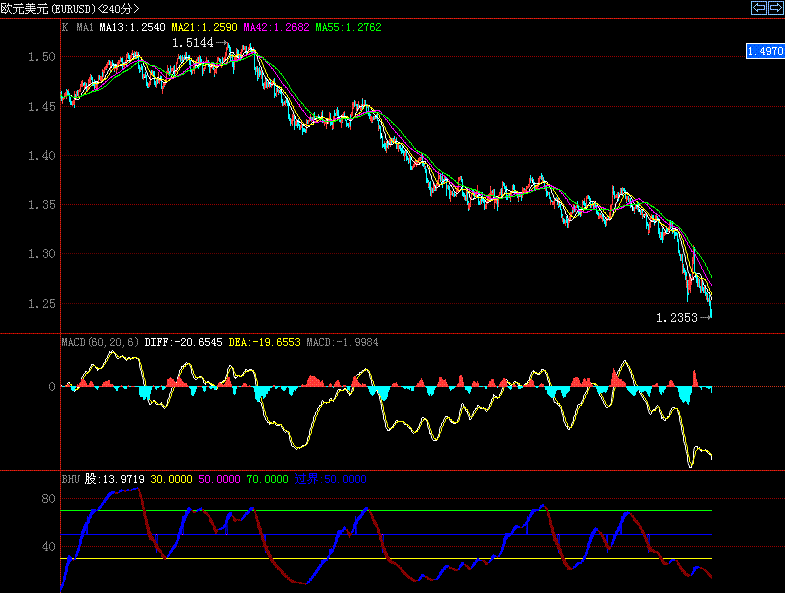Click the blue 1.4970 price tag
Image resolution: width=785 pixels, height=593 pixels.
click(765, 50)
